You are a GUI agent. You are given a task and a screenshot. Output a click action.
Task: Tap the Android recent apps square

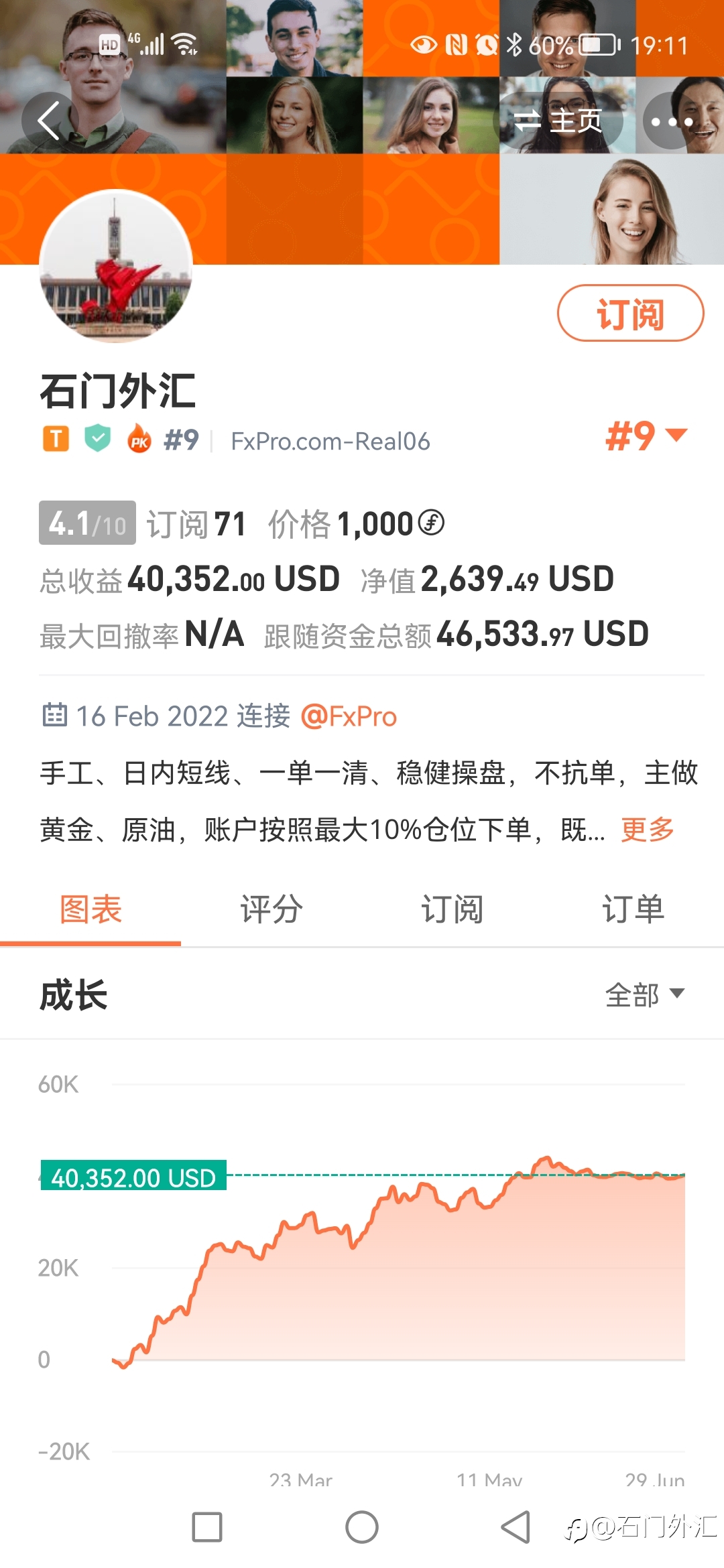[207, 1528]
